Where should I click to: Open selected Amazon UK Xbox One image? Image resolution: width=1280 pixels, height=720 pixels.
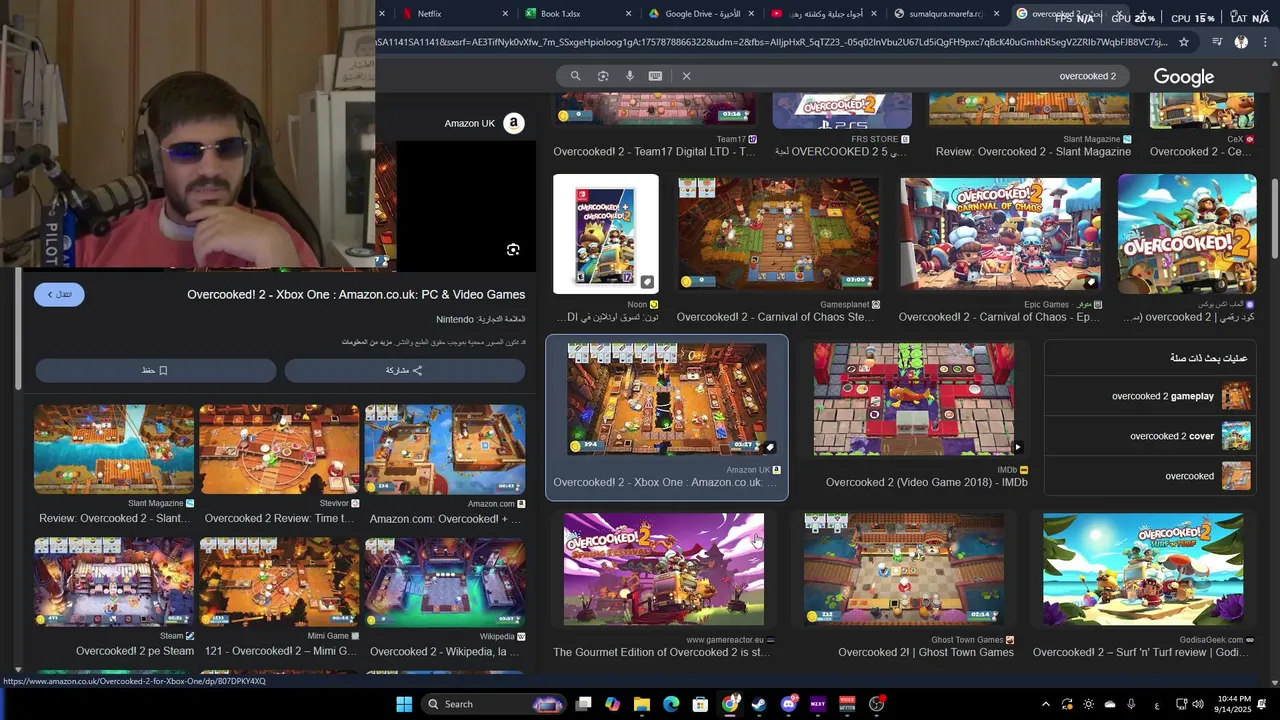(x=667, y=399)
